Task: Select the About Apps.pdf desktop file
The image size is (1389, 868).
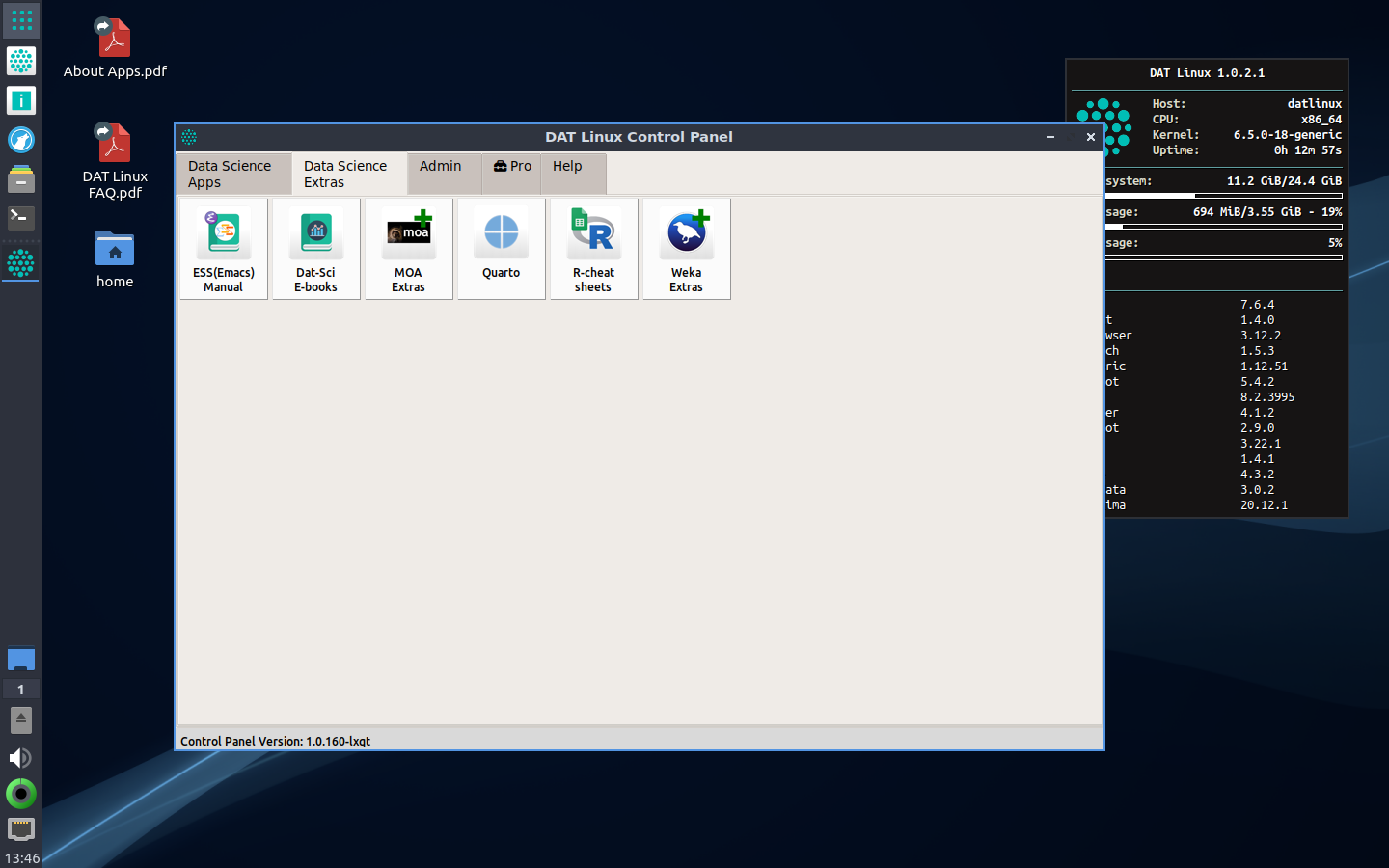Action: pyautogui.click(x=115, y=48)
